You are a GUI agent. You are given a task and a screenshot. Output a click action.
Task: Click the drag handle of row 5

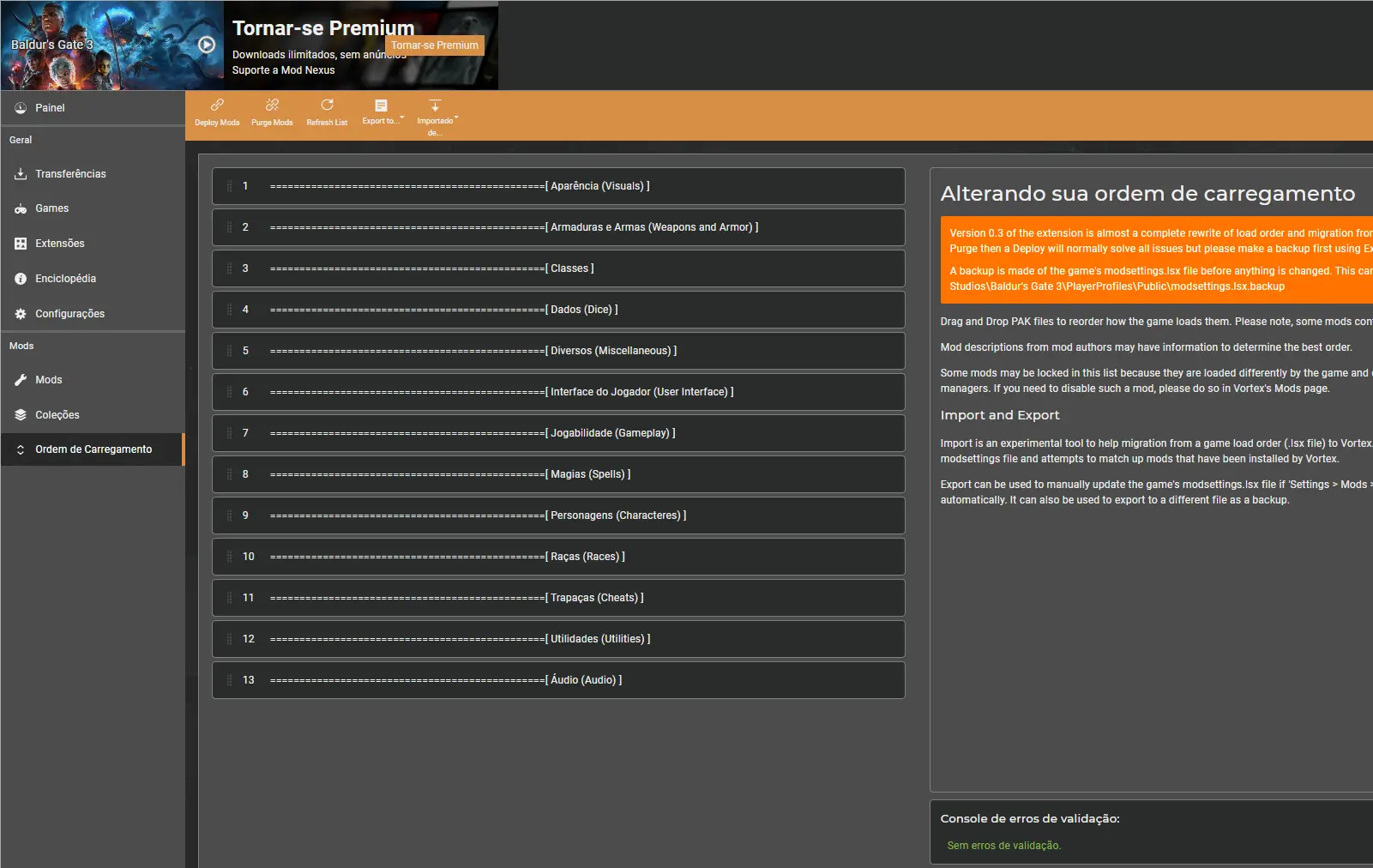pyautogui.click(x=229, y=351)
